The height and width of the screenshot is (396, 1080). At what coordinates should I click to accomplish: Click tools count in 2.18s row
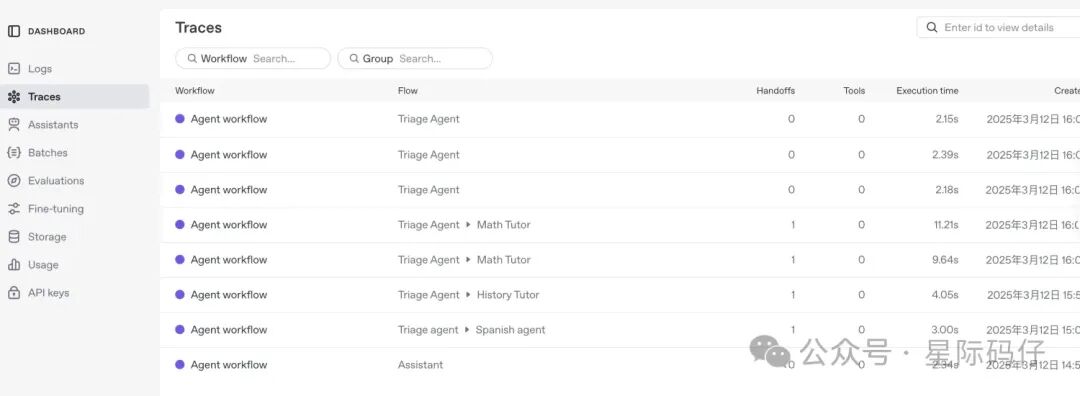(x=861, y=190)
